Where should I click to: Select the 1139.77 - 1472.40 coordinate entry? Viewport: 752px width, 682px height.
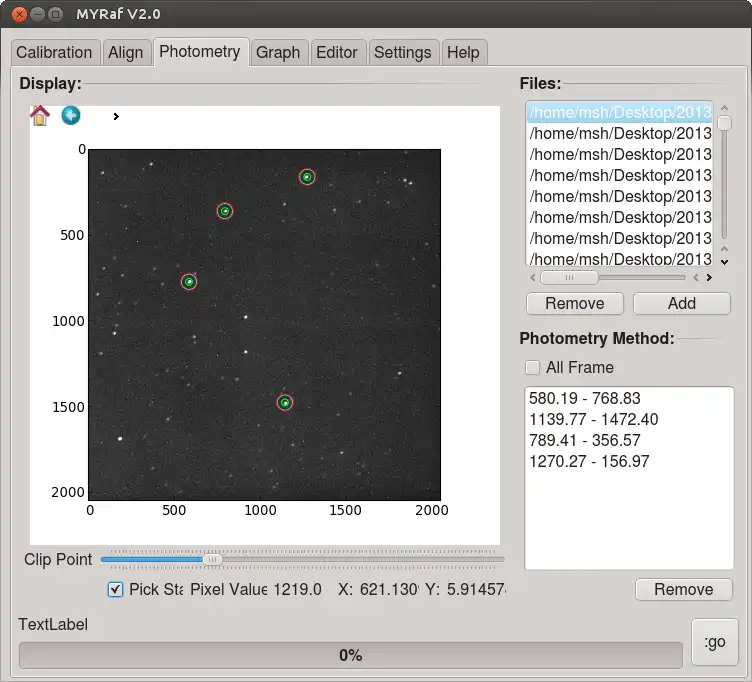click(593, 419)
